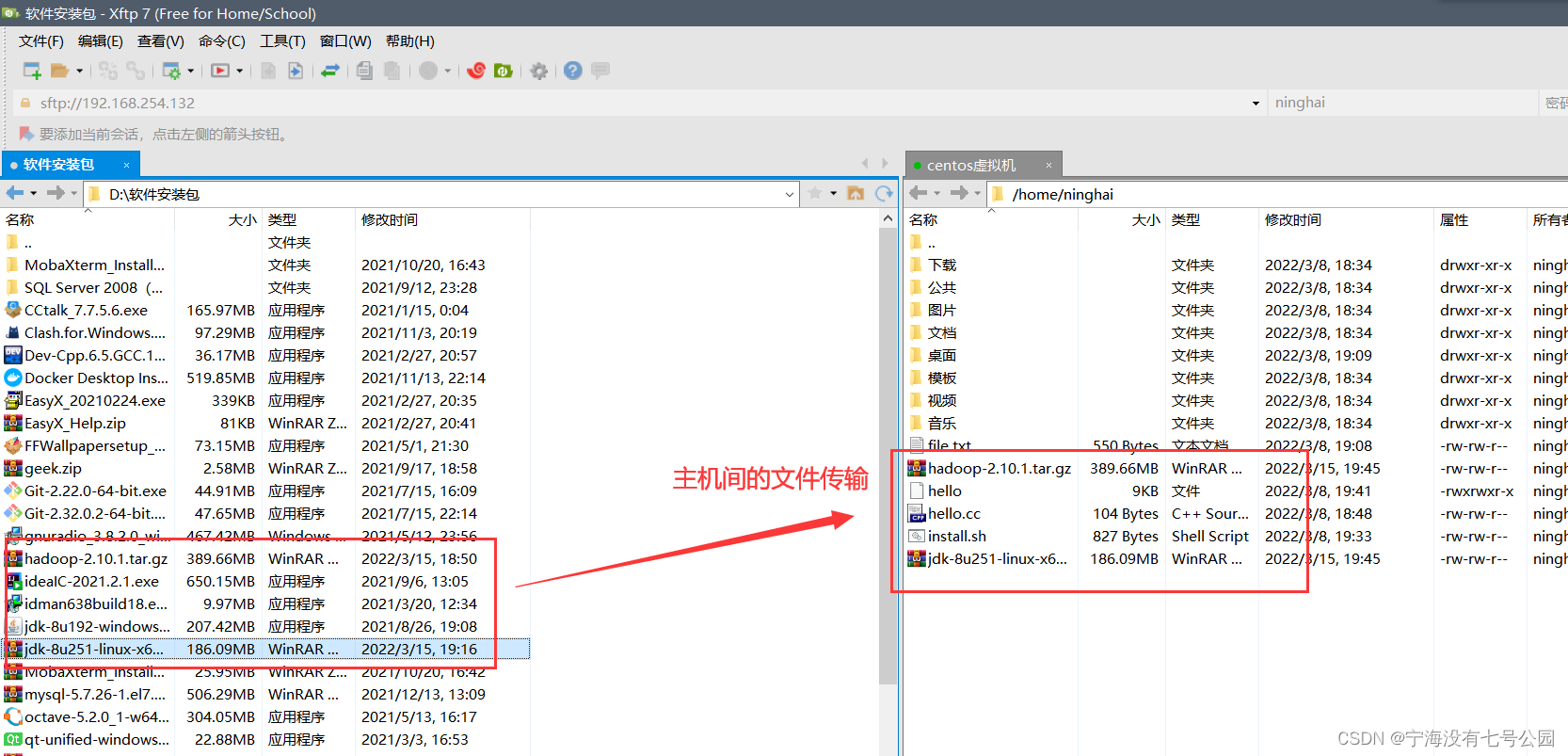The image size is (1568, 756).
Task: Open remote parent directory '..' entry
Action: tap(1237, 242)
